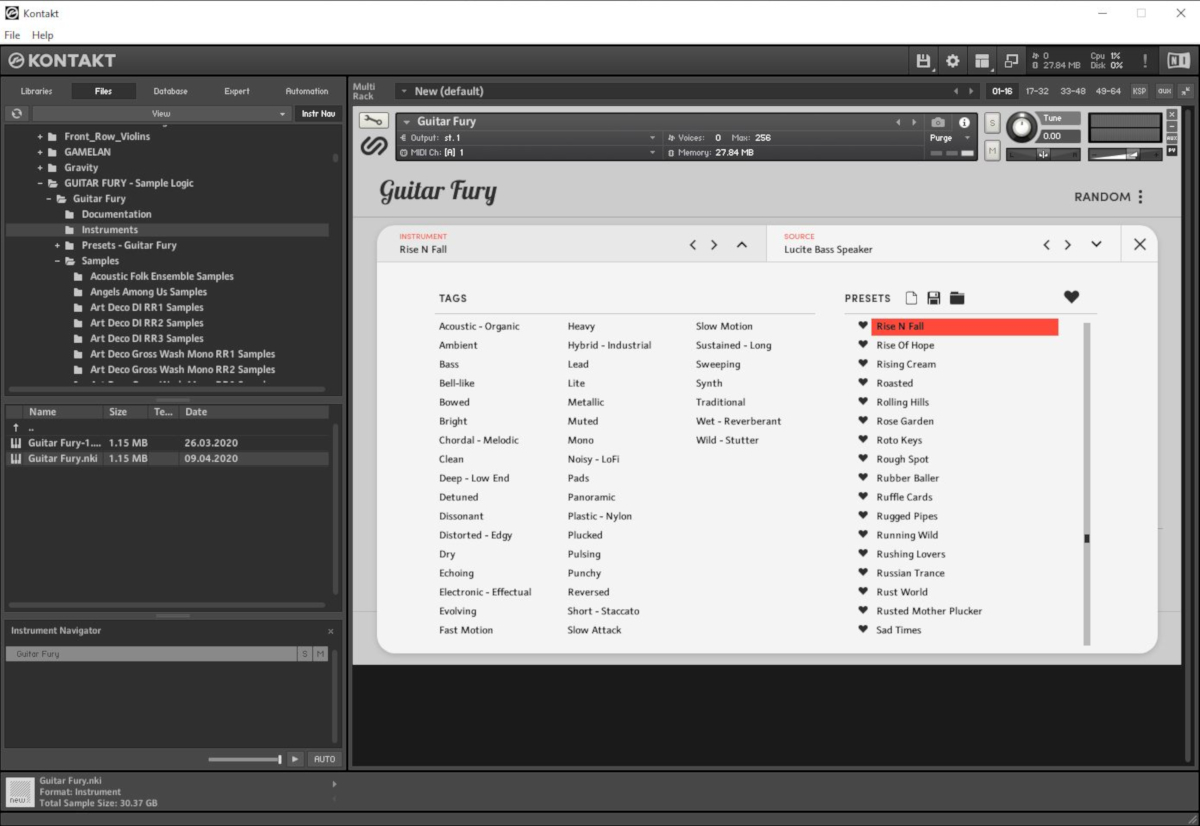Filter favorites with top heart icon
This screenshot has height=826, width=1200.
click(x=1071, y=297)
